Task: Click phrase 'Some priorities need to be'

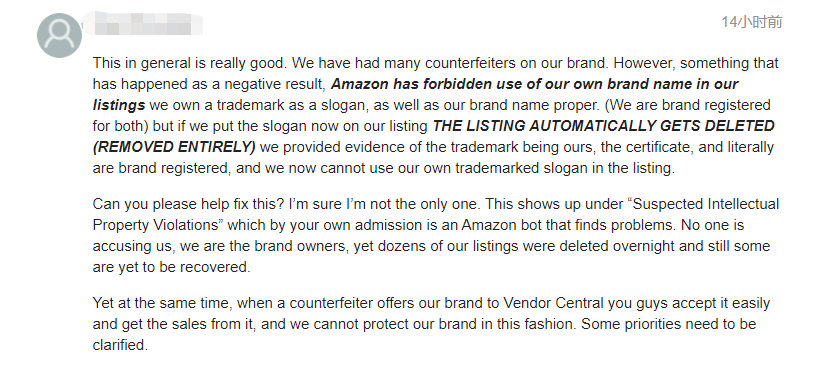Action: [669, 324]
